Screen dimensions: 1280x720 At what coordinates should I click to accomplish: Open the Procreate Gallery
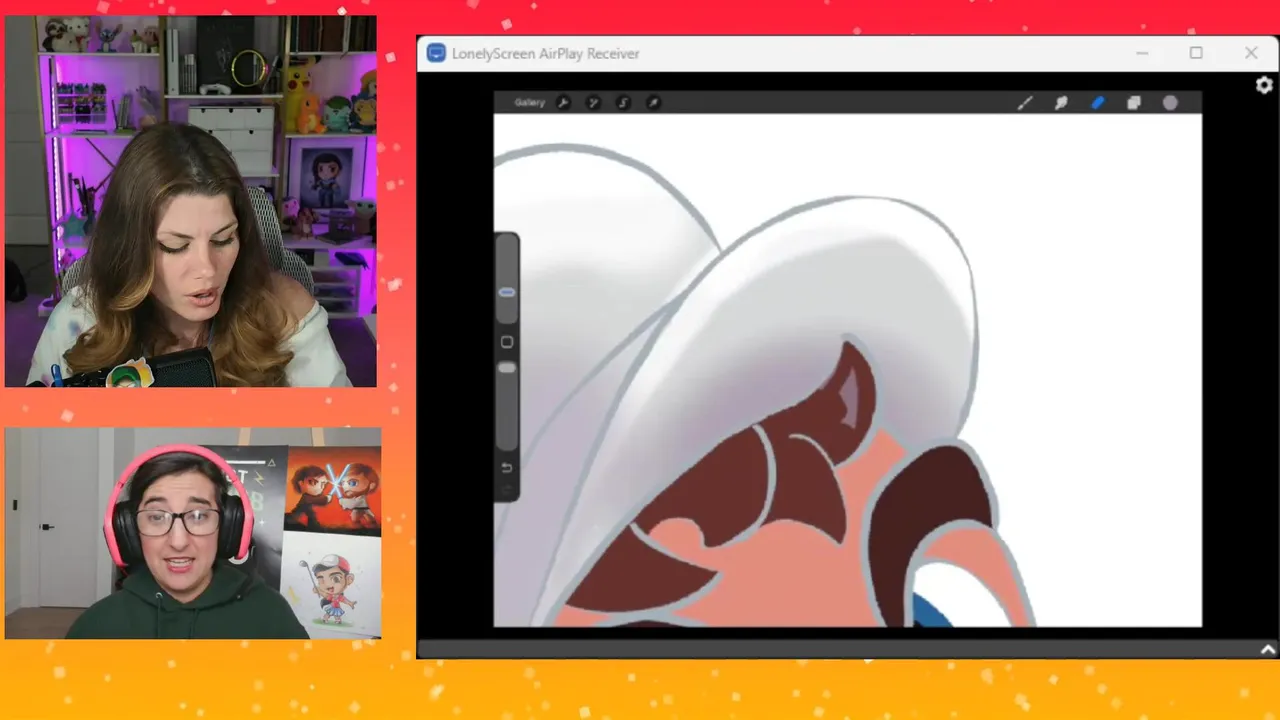(529, 102)
